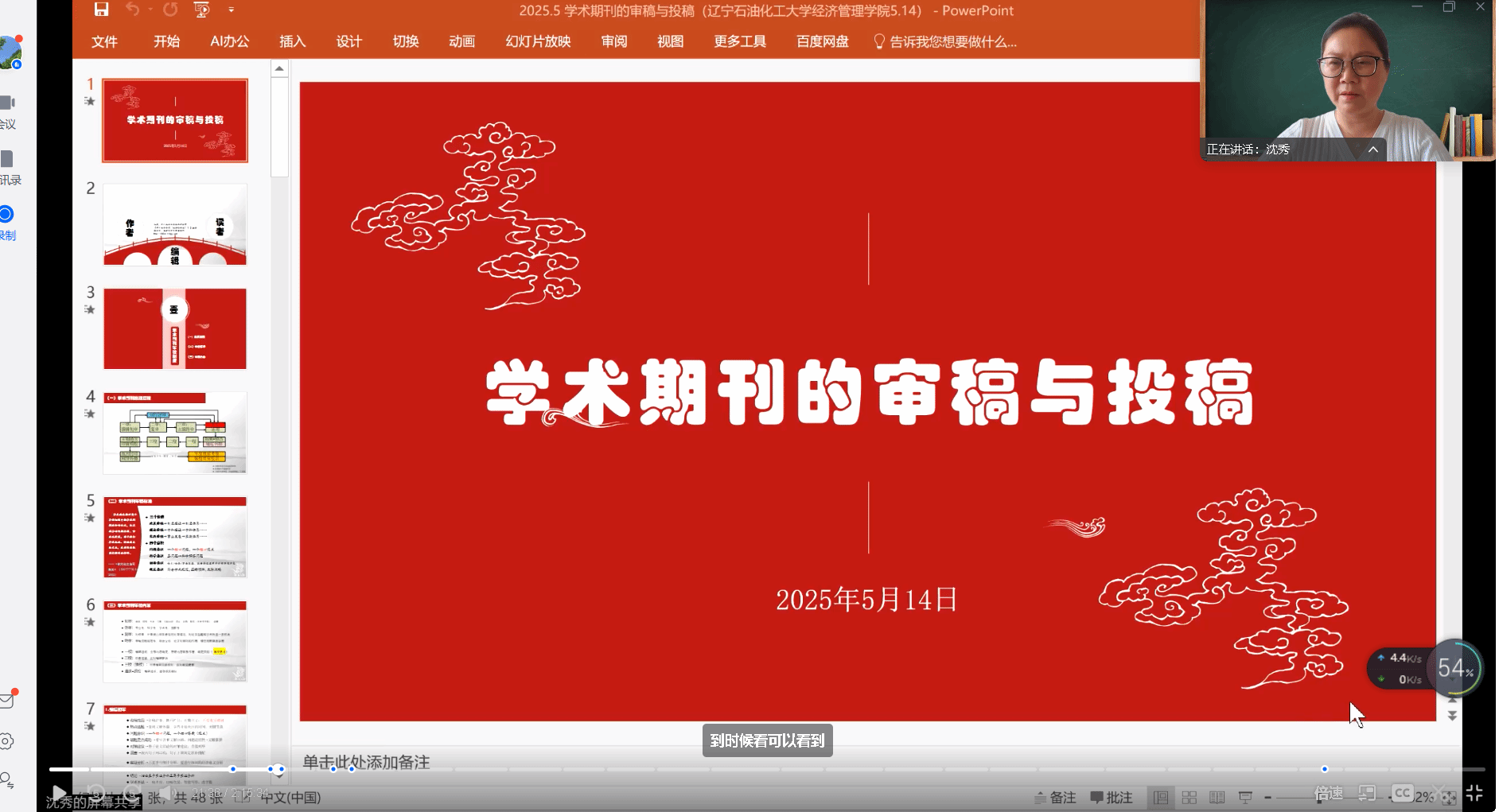Viewport: 1499px width, 812px height.
Task: Play the recorded video
Action: tap(59, 793)
